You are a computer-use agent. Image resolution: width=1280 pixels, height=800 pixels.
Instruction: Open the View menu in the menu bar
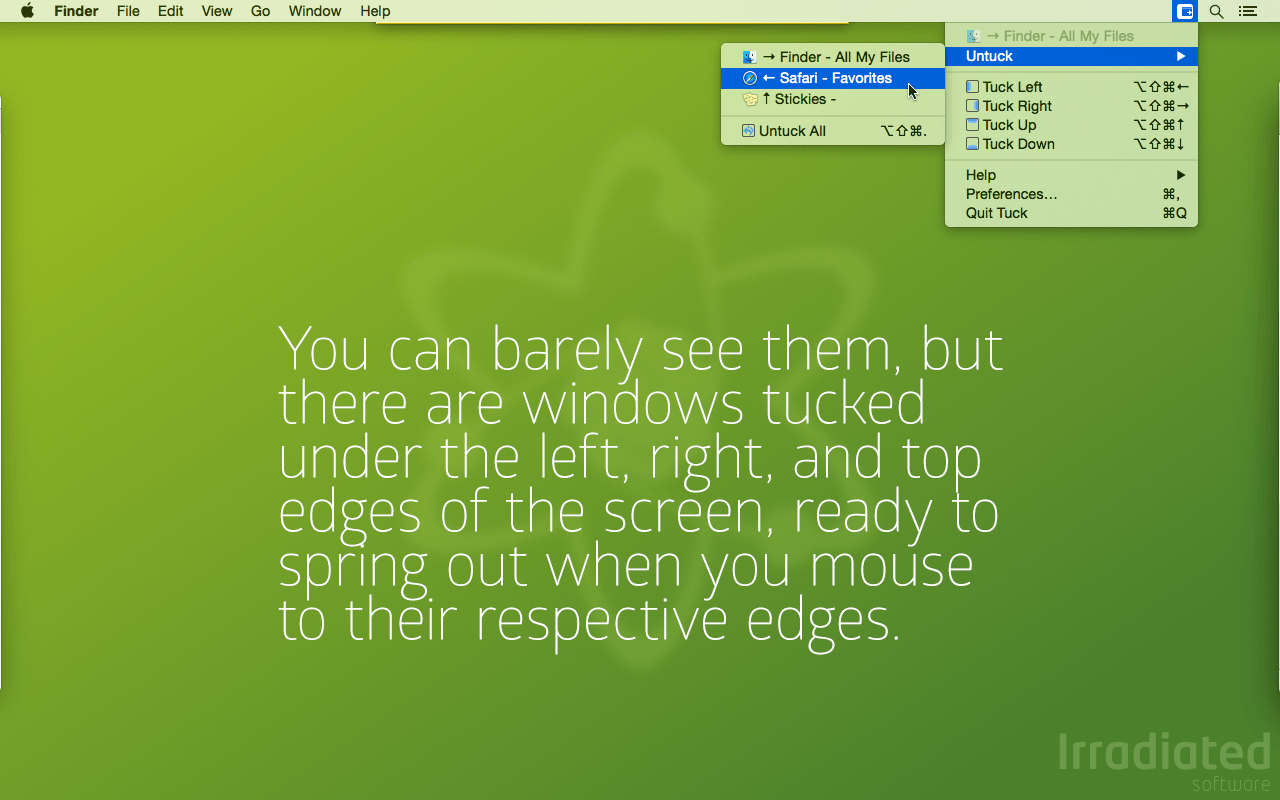coord(216,11)
